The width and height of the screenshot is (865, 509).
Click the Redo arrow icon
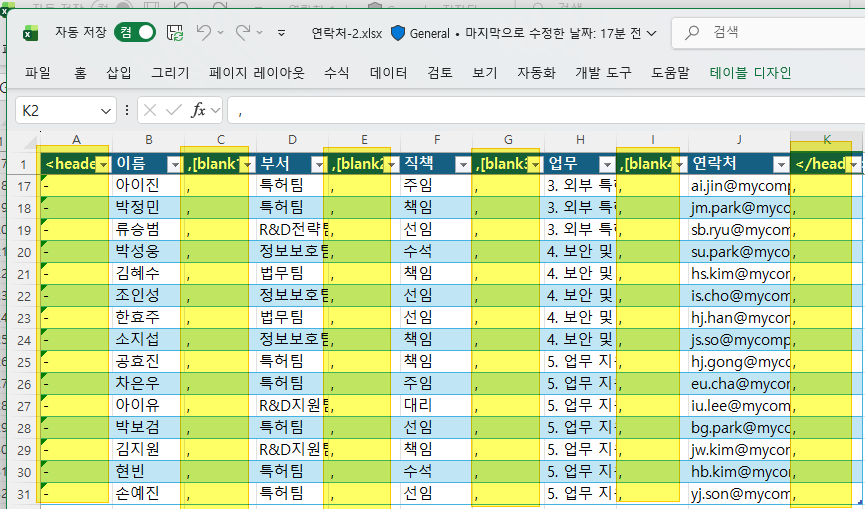[x=242, y=33]
